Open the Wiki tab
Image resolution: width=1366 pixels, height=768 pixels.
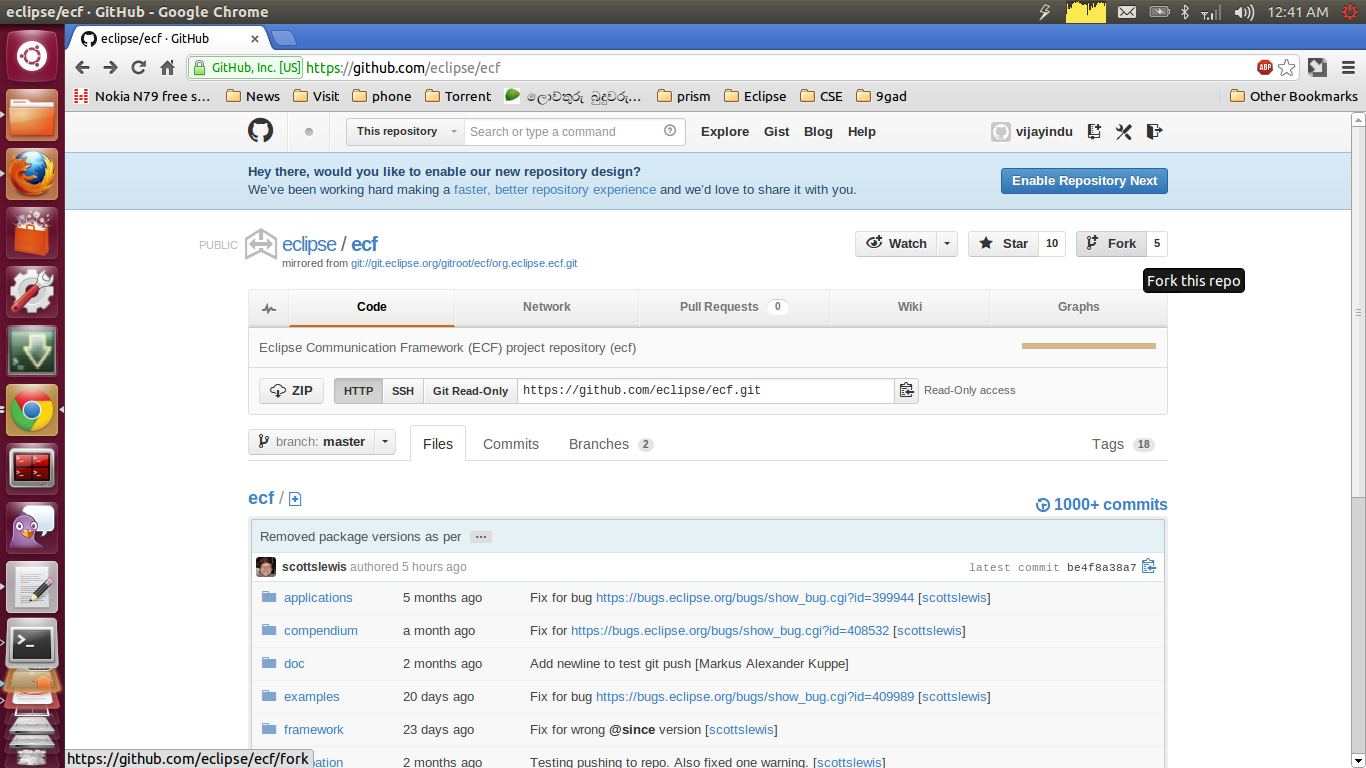(x=910, y=307)
